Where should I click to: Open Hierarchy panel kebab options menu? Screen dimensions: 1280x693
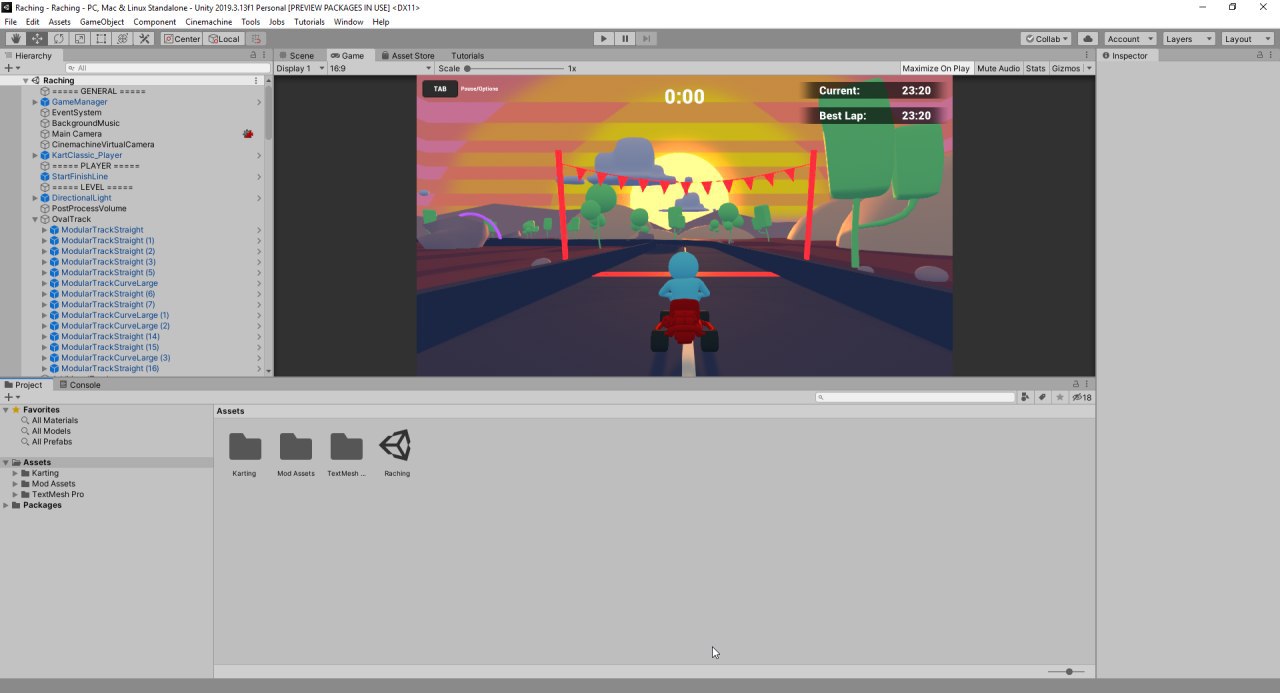264,56
